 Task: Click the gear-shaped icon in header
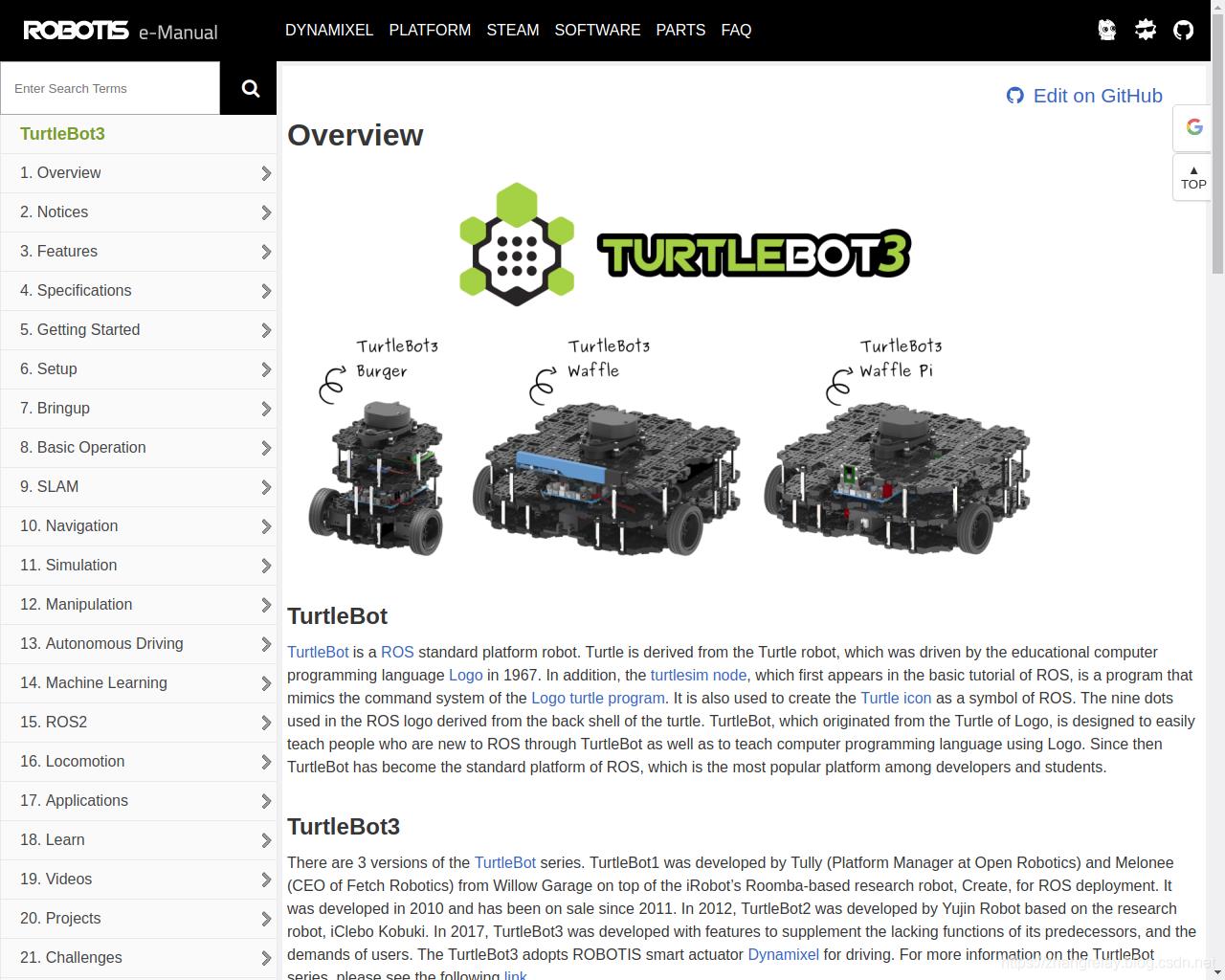coord(1146,30)
